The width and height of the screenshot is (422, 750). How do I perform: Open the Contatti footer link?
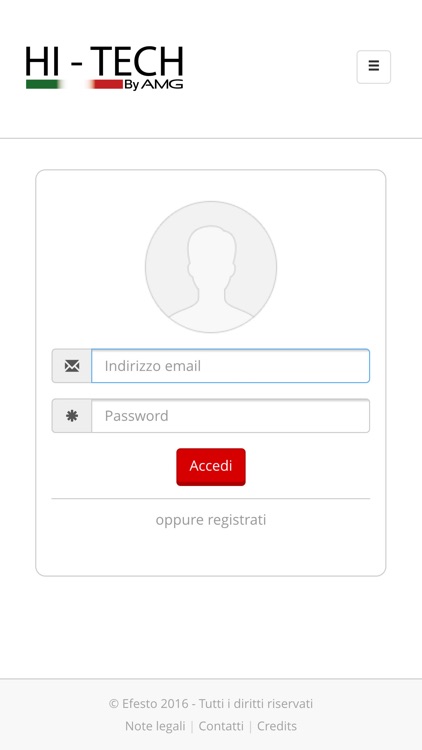tap(221, 726)
